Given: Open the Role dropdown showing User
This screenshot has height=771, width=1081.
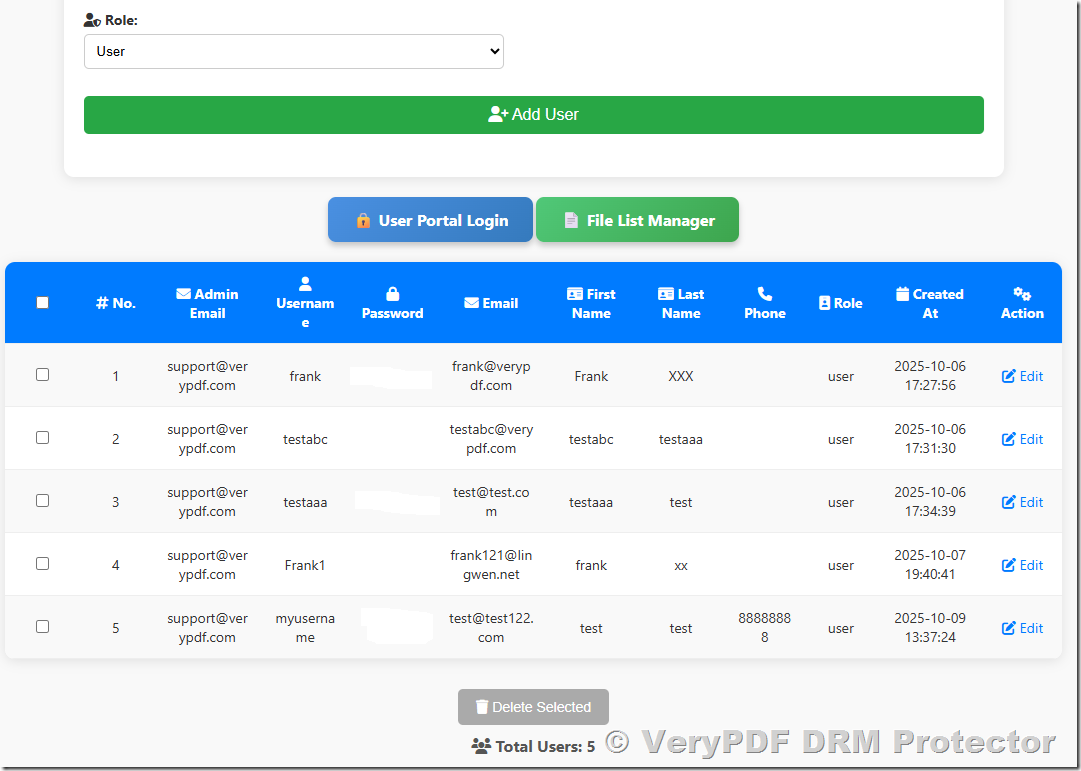Looking at the screenshot, I should (293, 50).
